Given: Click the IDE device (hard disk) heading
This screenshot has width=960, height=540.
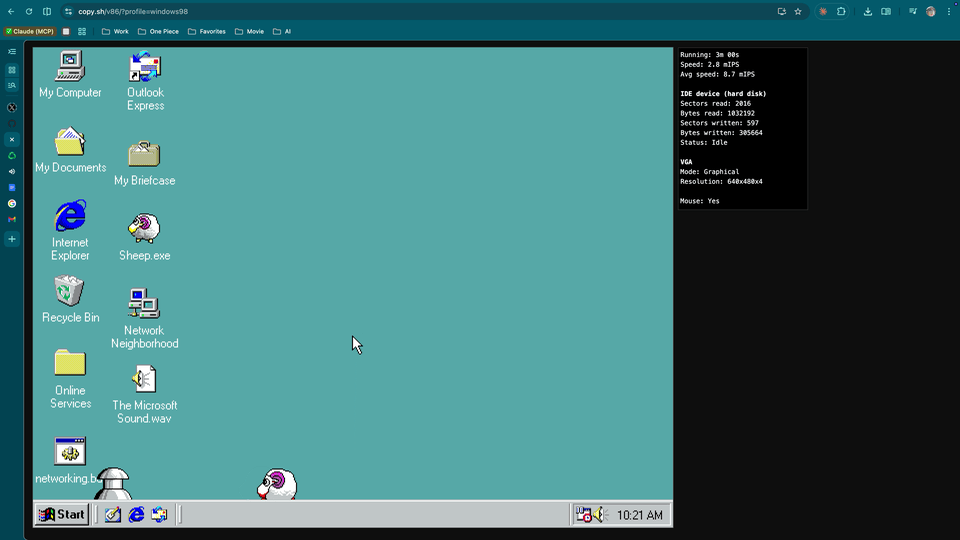Looking at the screenshot, I should pyautogui.click(x=723, y=94).
